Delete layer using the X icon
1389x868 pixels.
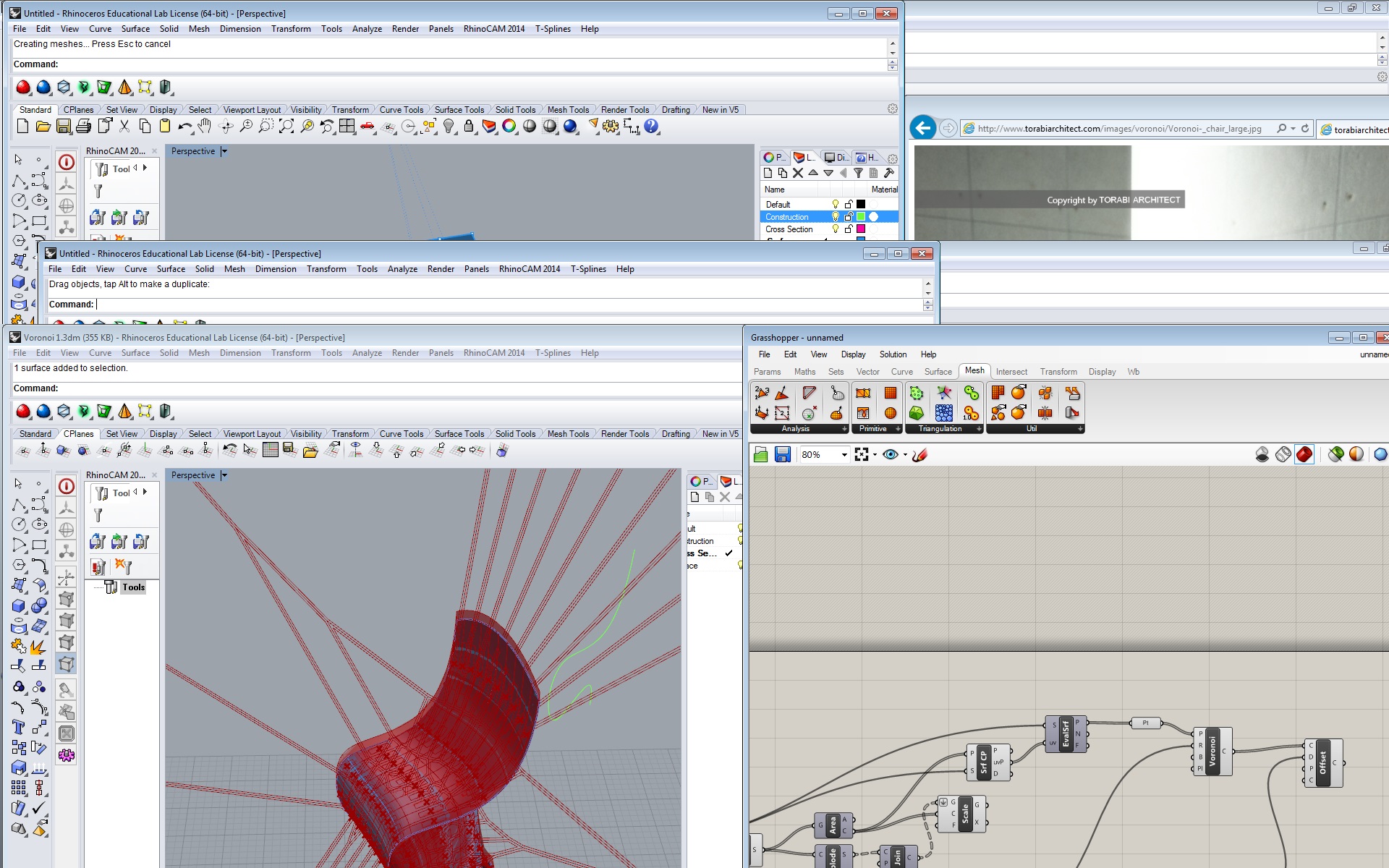(x=798, y=173)
